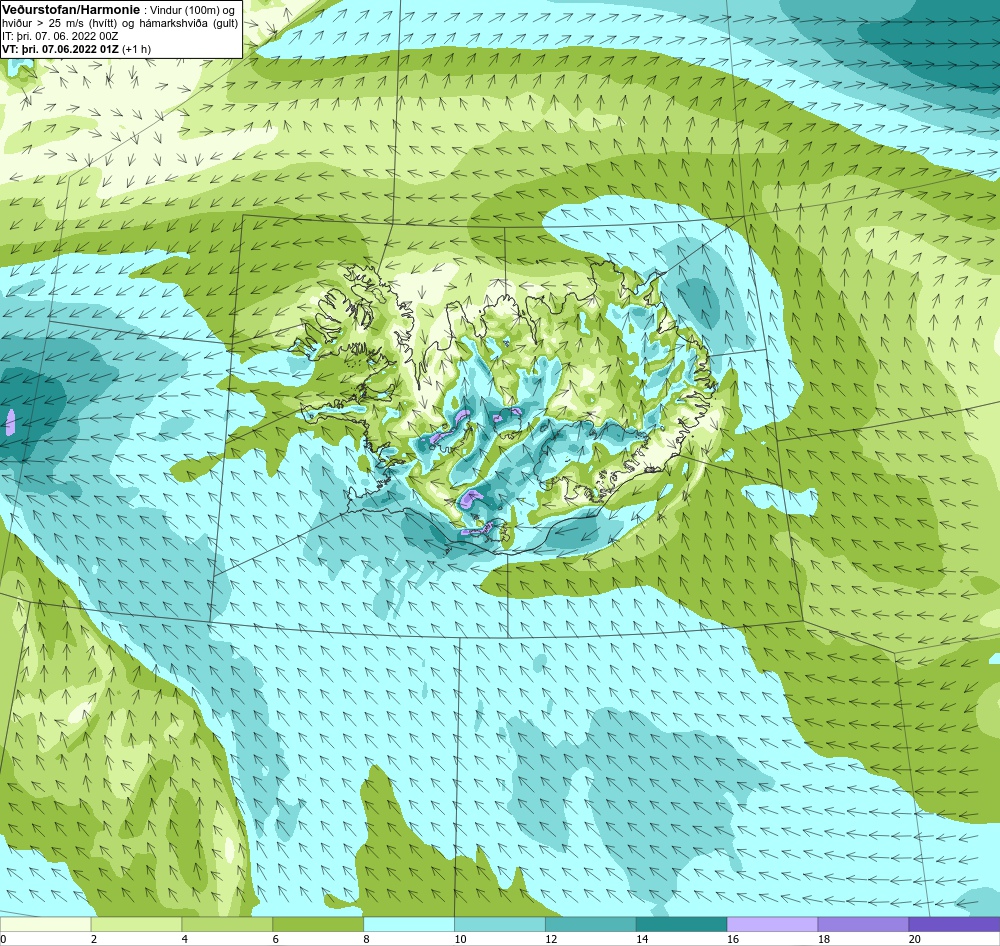Click the valid time line 'VT: þri. 07.06.2022 01Z'
Screen dimensions: 1000x946
60,49
